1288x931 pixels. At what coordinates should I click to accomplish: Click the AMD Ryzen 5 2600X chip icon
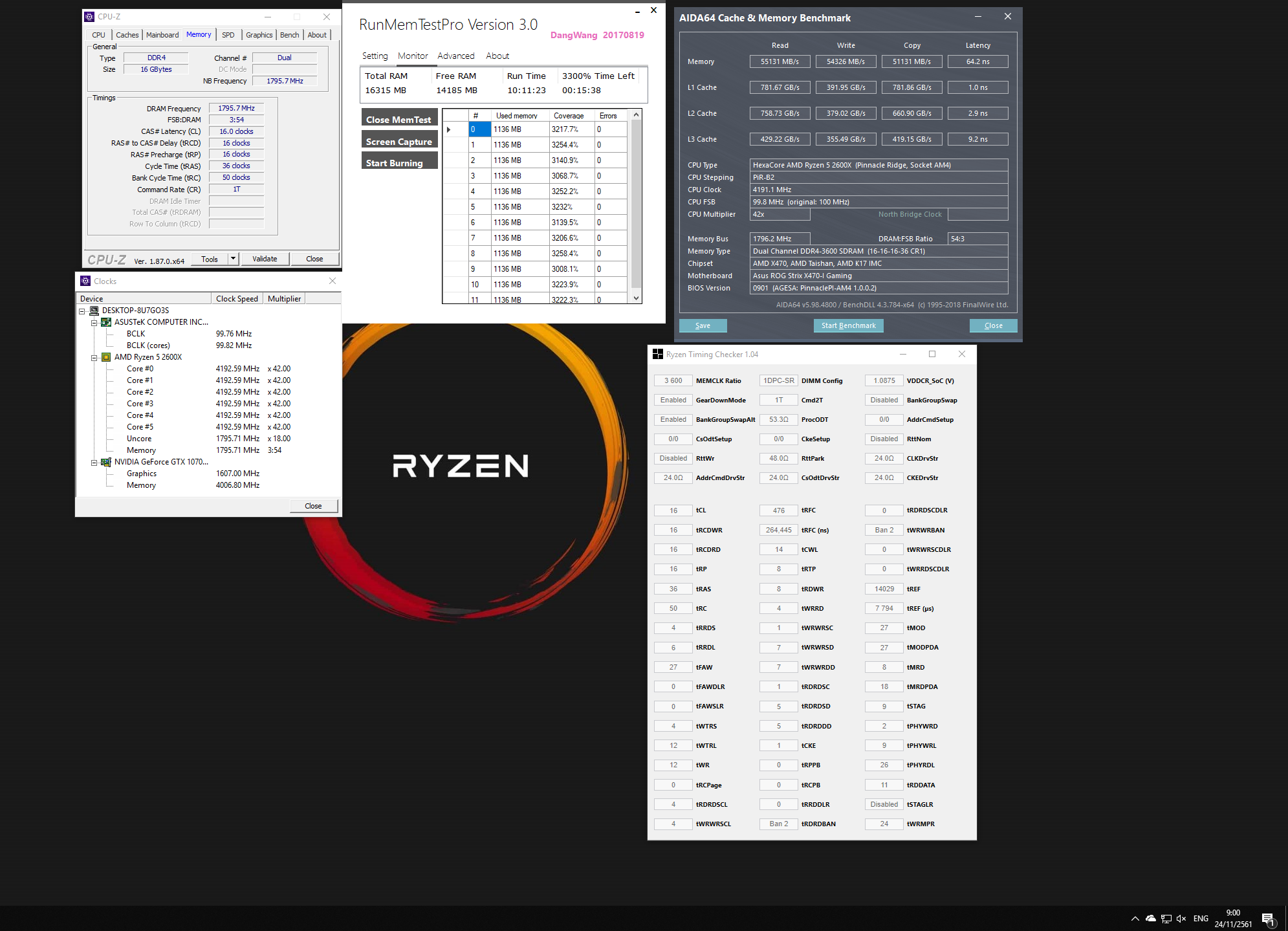106,357
